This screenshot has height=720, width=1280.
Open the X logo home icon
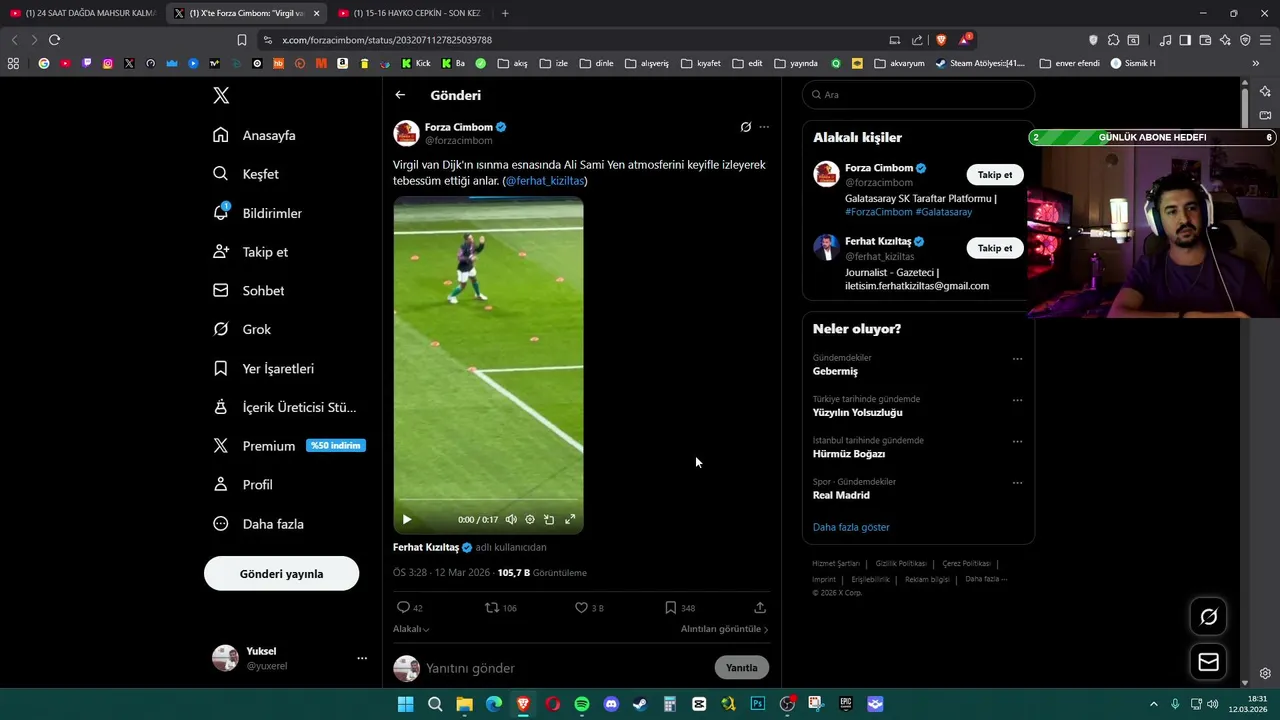click(221, 95)
